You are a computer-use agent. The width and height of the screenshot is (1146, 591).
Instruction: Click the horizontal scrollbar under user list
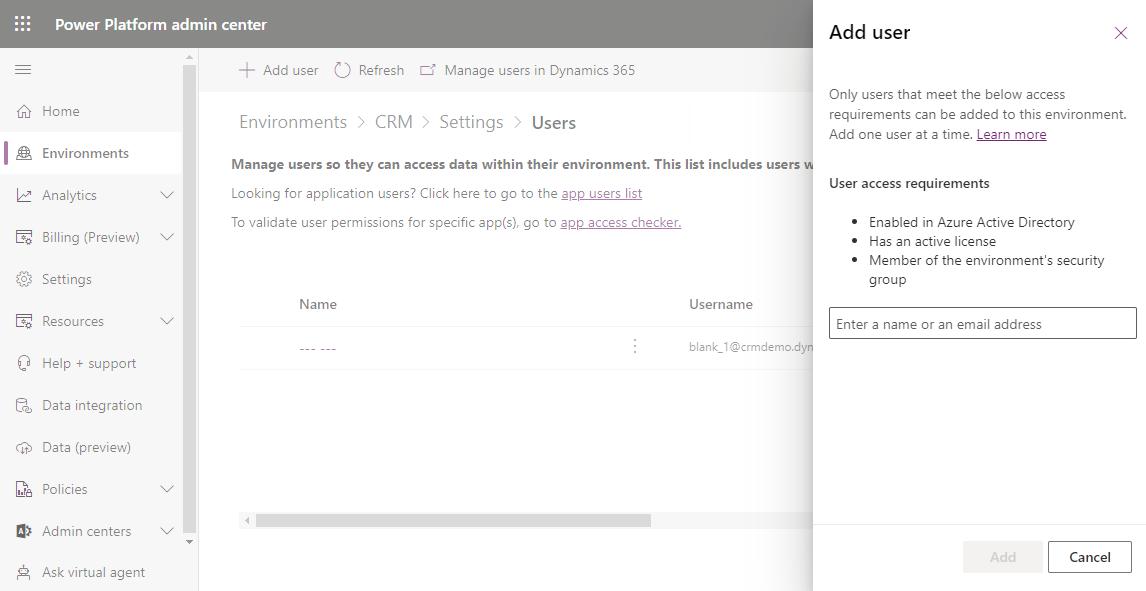coord(453,520)
